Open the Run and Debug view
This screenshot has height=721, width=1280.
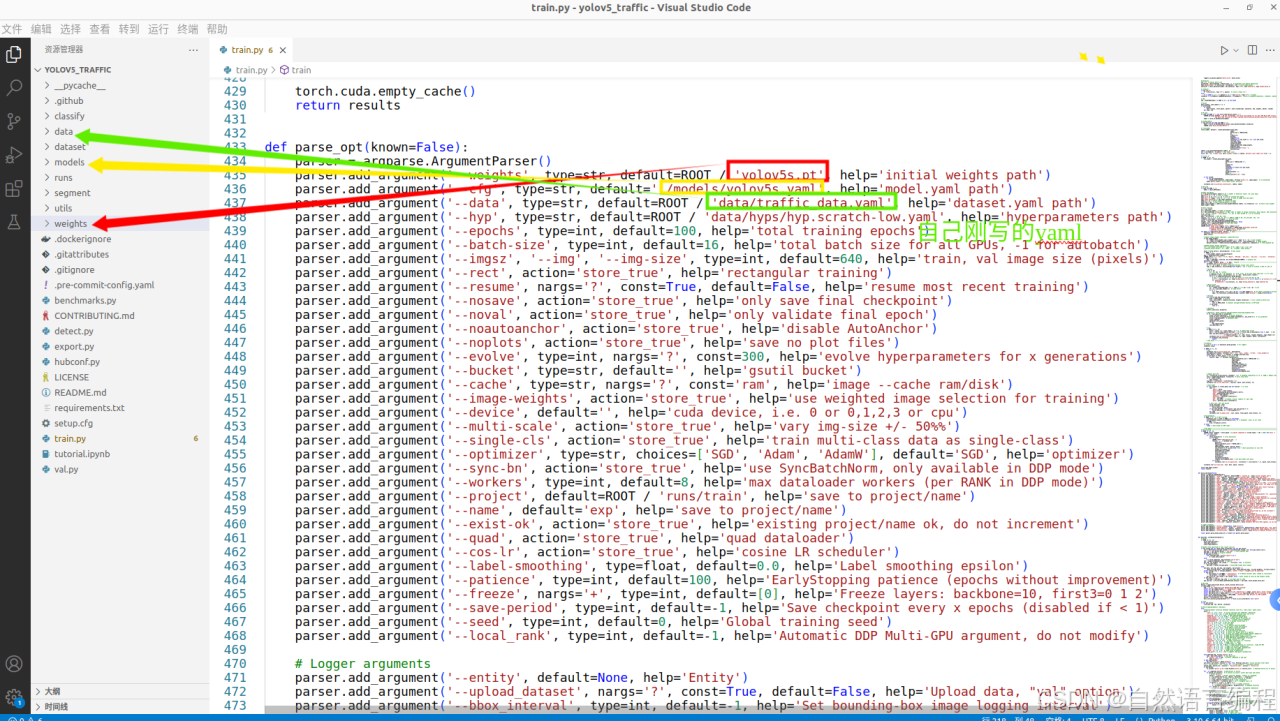pos(14,155)
